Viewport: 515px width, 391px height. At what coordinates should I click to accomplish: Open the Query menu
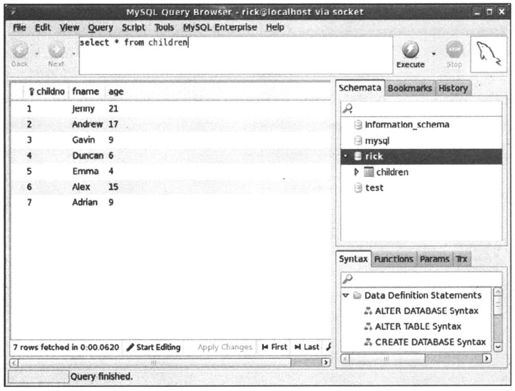pos(100,28)
